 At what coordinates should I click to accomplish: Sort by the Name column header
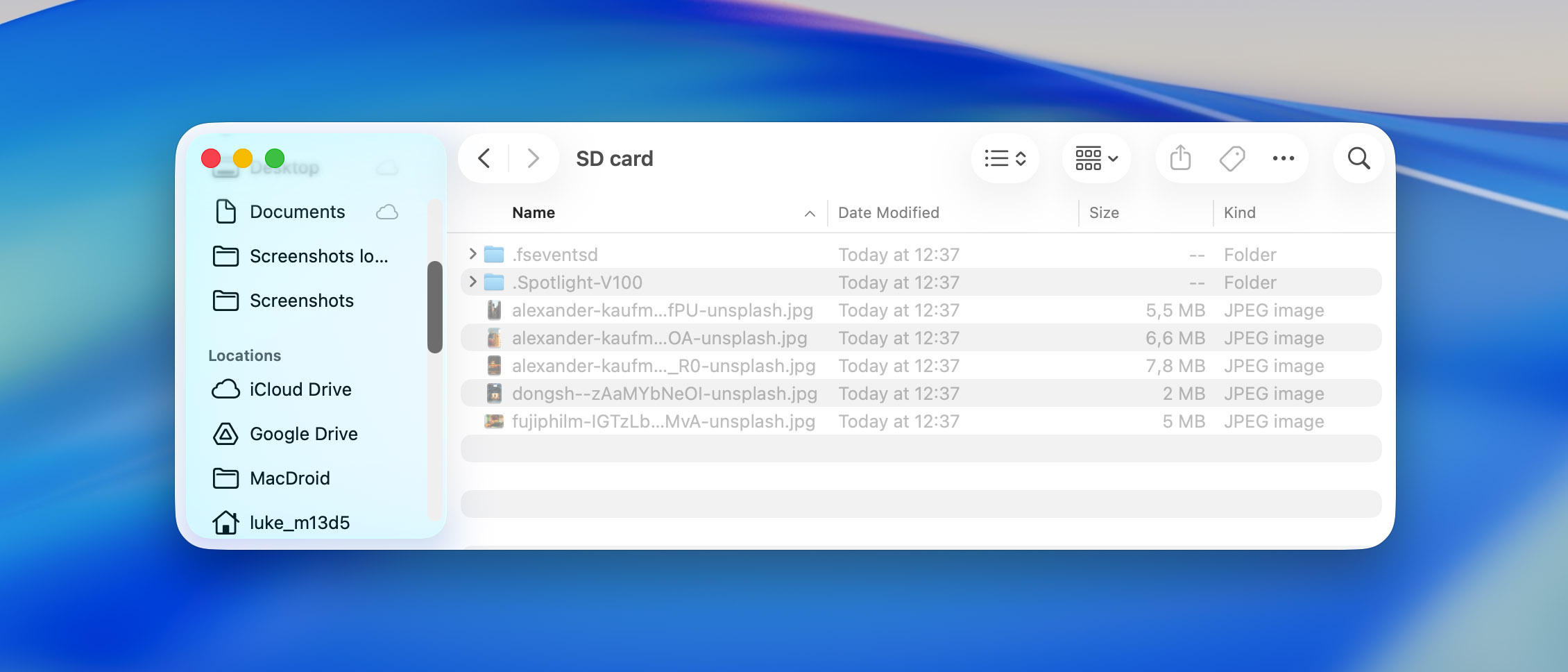[534, 212]
